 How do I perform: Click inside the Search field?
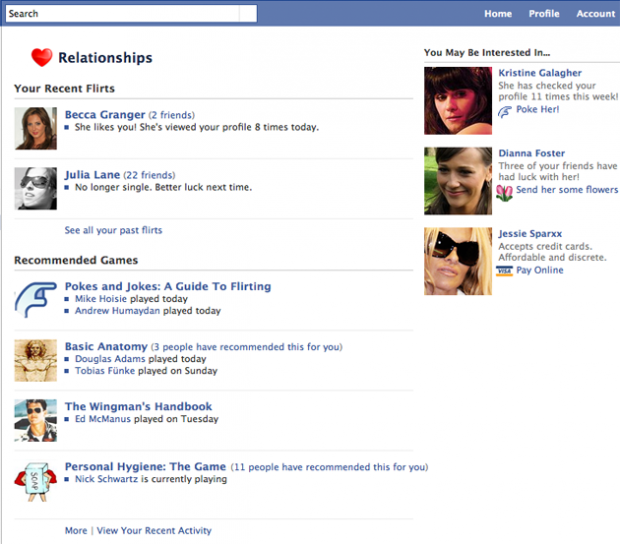point(123,13)
